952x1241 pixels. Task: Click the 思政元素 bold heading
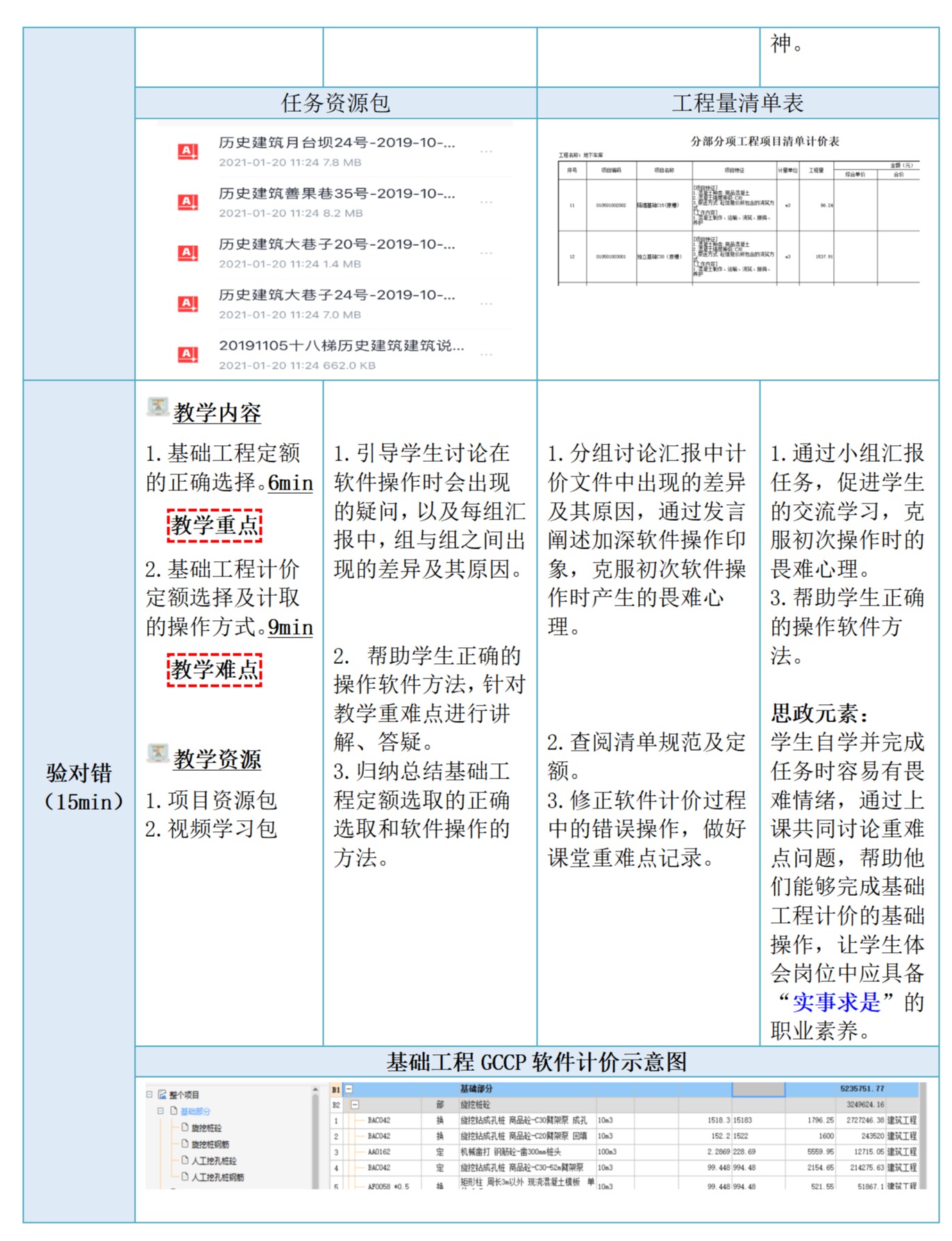click(x=819, y=713)
